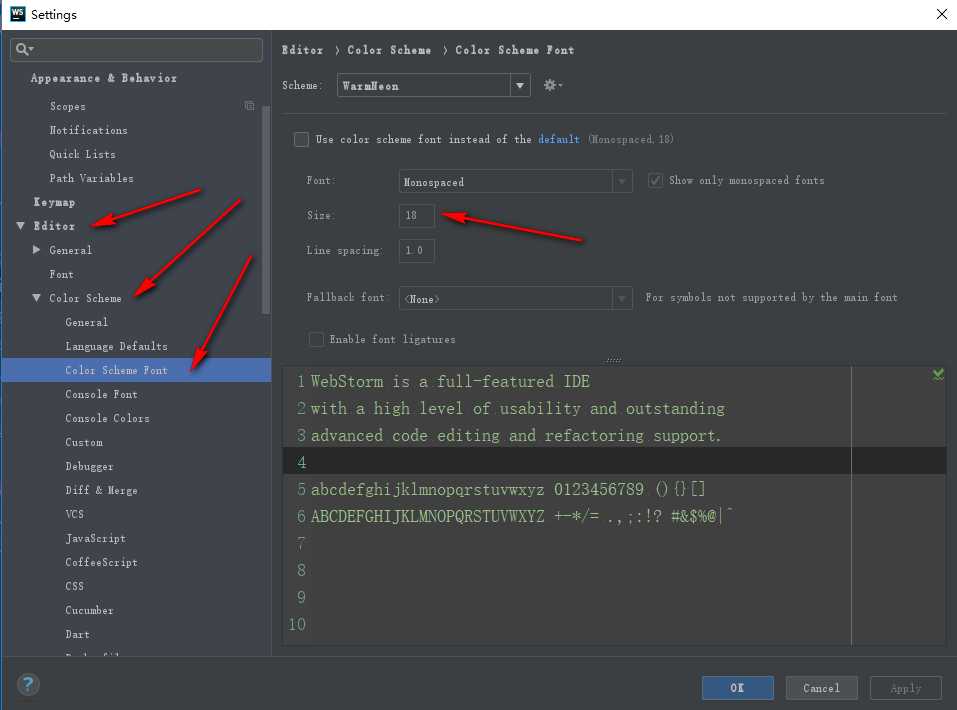
Task: Click the preview splitter grip handle
Action: (613, 360)
